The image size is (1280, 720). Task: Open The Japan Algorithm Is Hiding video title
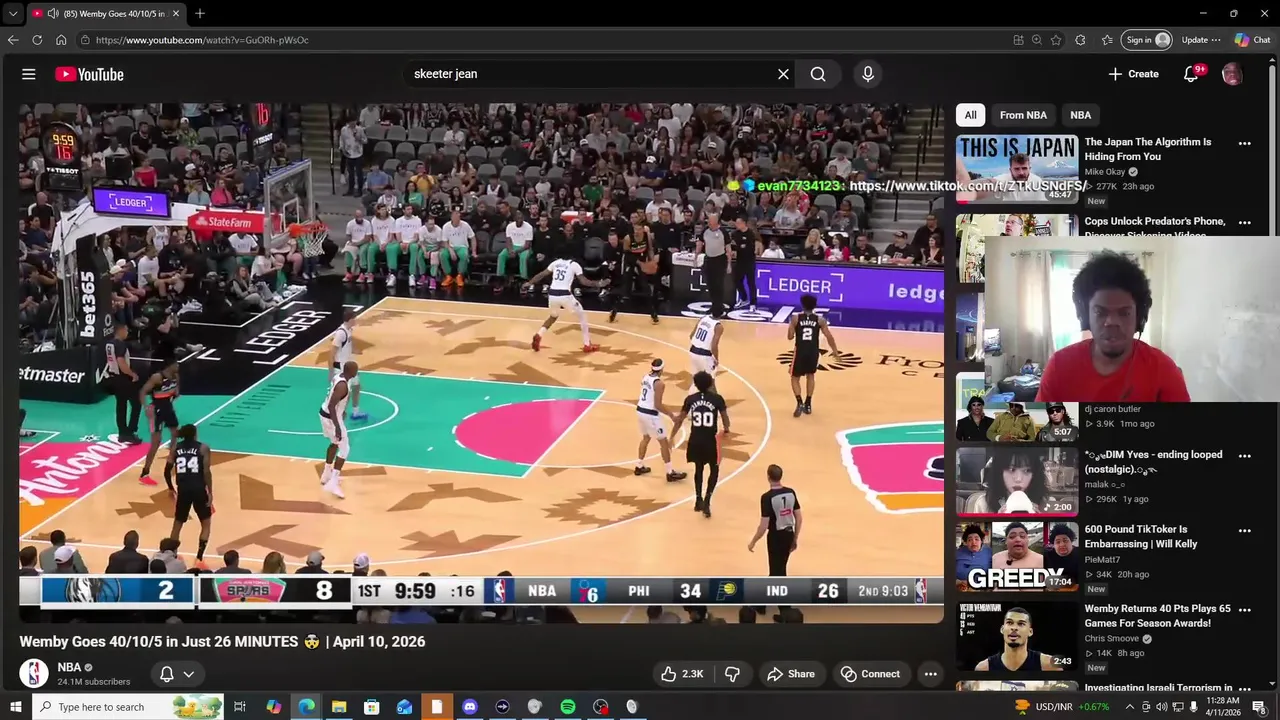[1148, 149]
